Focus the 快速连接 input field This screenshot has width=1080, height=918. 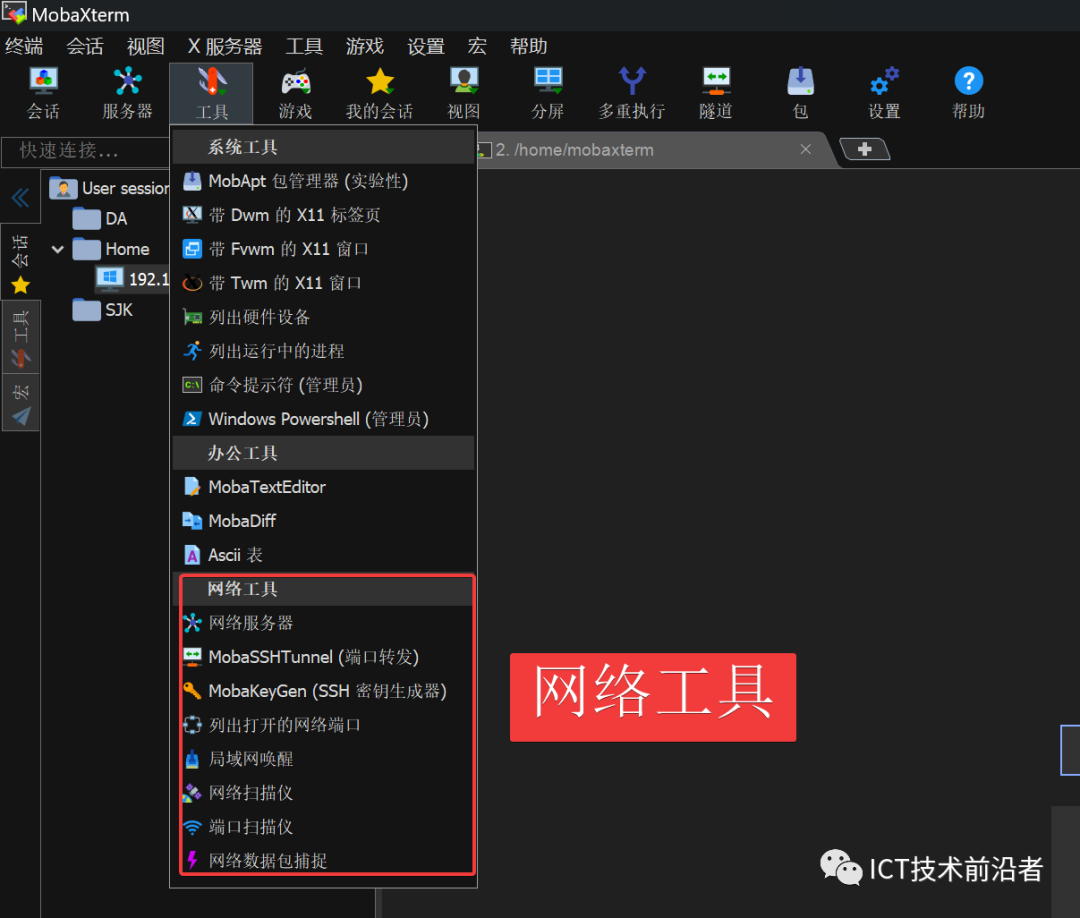coord(86,151)
